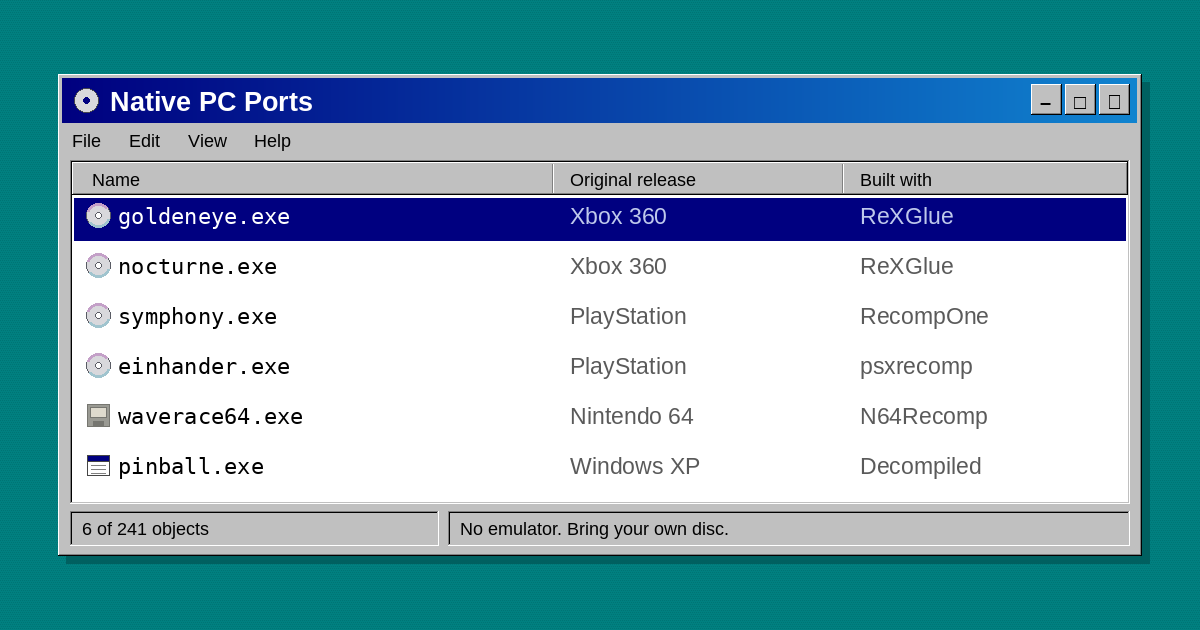Click PlayStation in the symphony.exe row
Image resolution: width=1200 pixels, height=630 pixels.
[628, 317]
